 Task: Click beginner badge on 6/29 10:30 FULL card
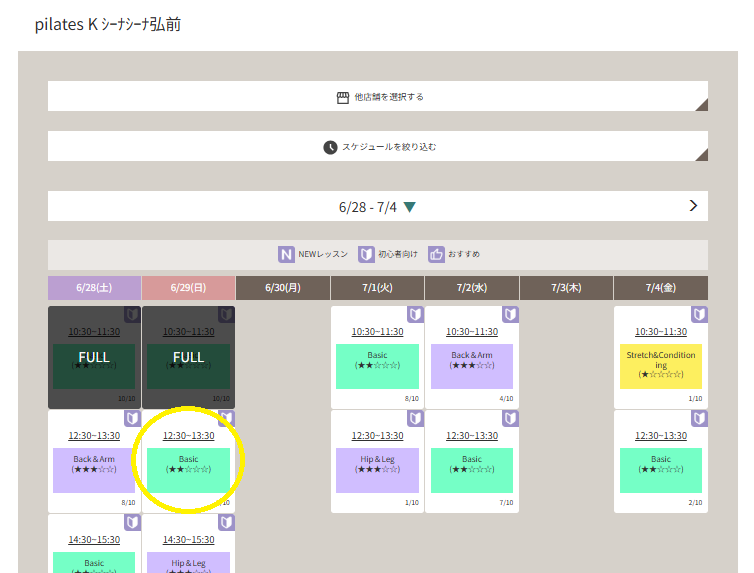(x=226, y=314)
